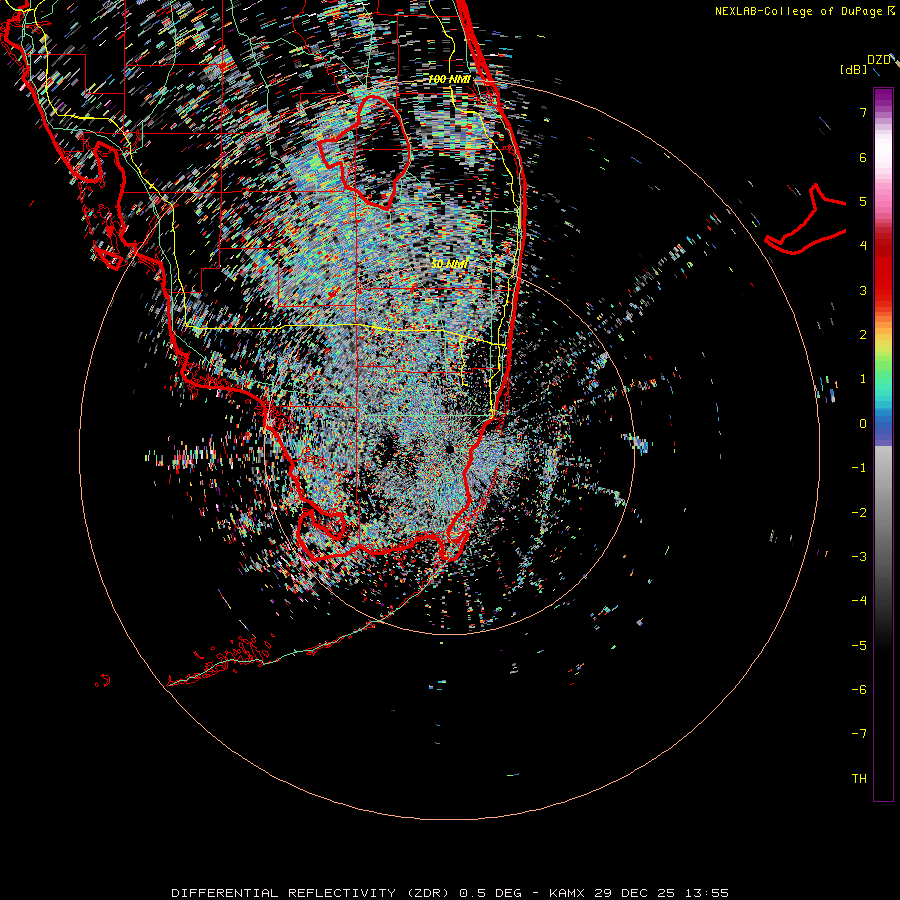
Task: Click the Grand Bahama island outline
Action: (806, 221)
